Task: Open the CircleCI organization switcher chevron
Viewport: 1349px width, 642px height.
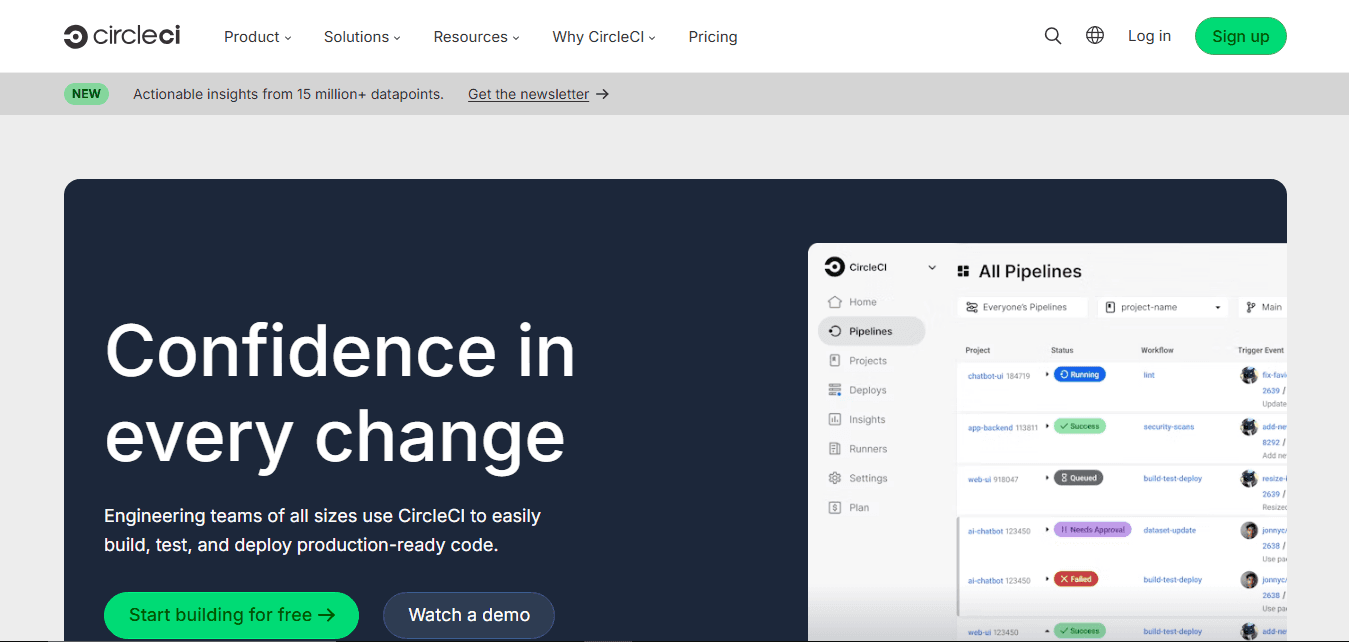Action: (x=932, y=268)
